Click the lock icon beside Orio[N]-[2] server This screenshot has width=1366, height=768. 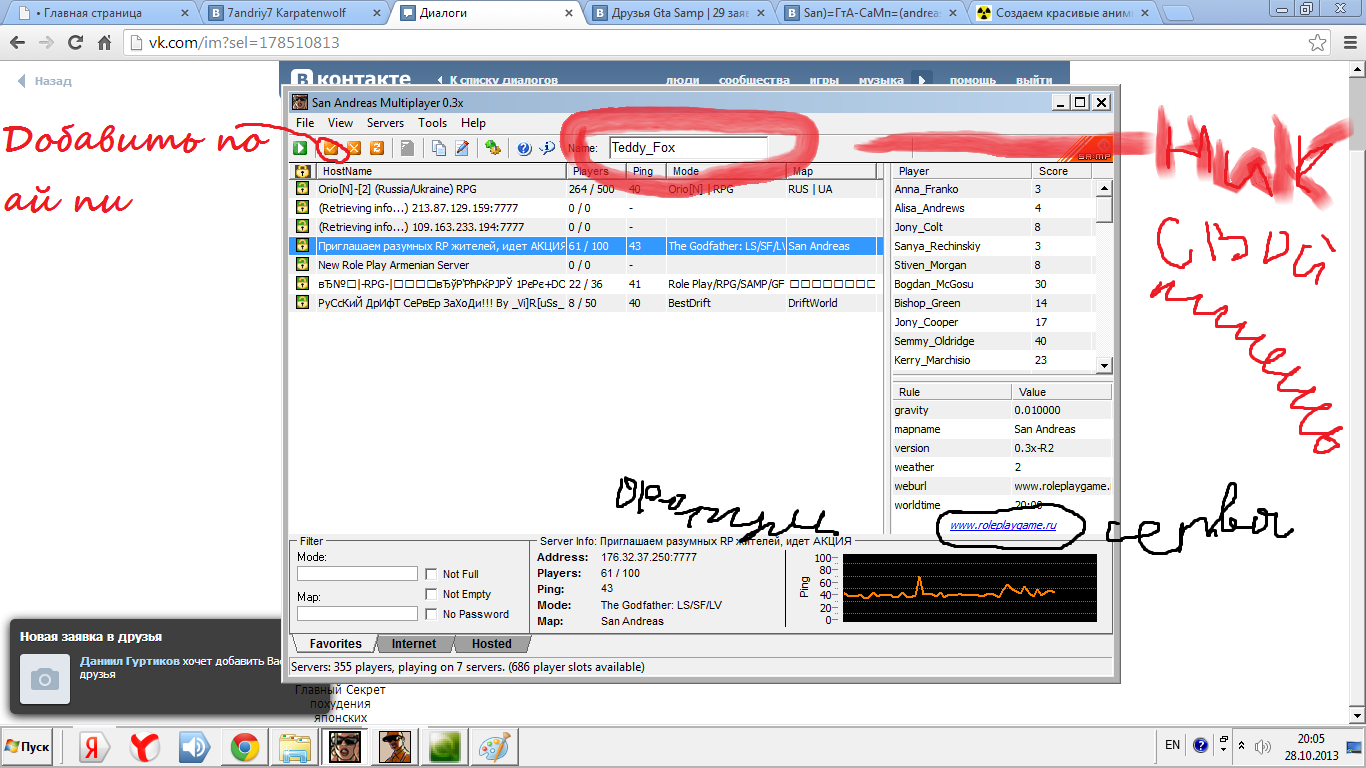301,188
